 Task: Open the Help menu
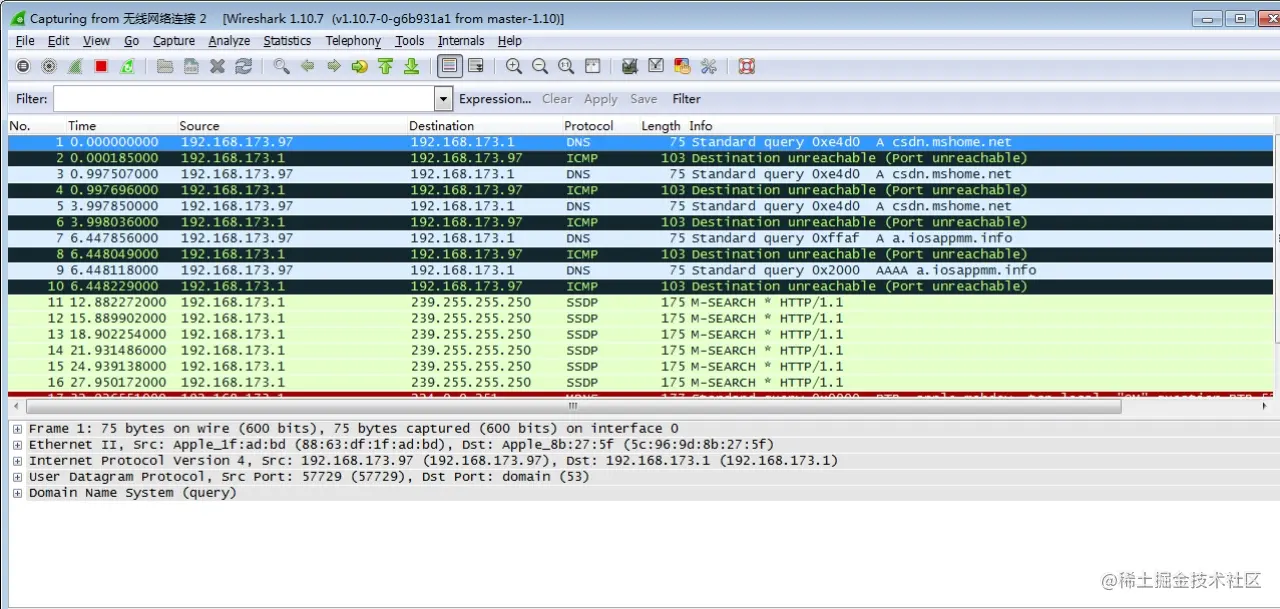pos(510,41)
